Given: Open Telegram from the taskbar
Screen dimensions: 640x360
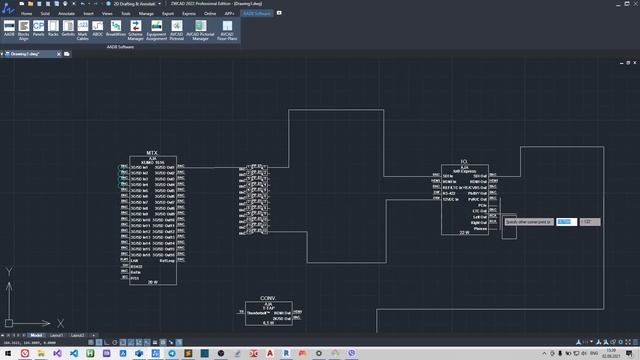Looking at the screenshot, I should click(172, 353).
